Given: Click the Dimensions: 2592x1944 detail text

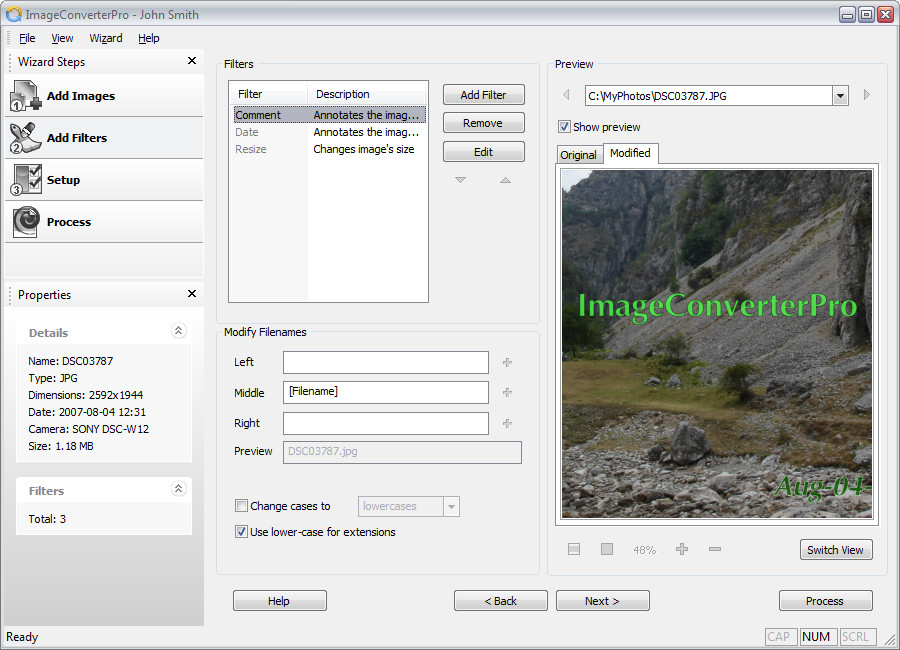Looking at the screenshot, I should point(86,395).
